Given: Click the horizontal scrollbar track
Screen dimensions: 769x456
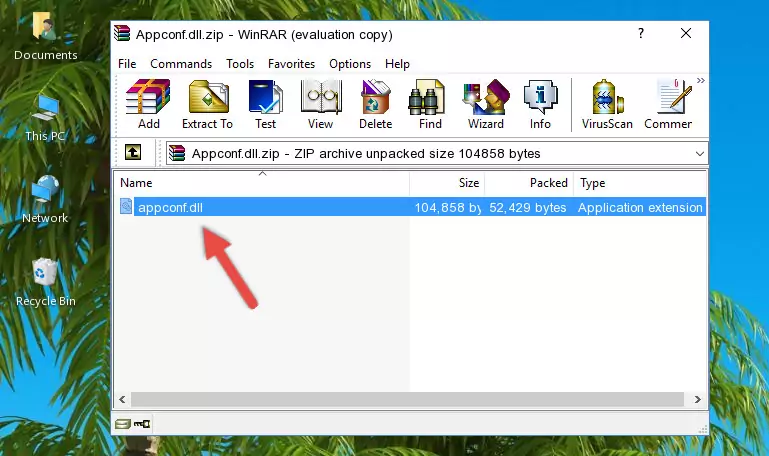Looking at the screenshot, I should [x=407, y=400].
